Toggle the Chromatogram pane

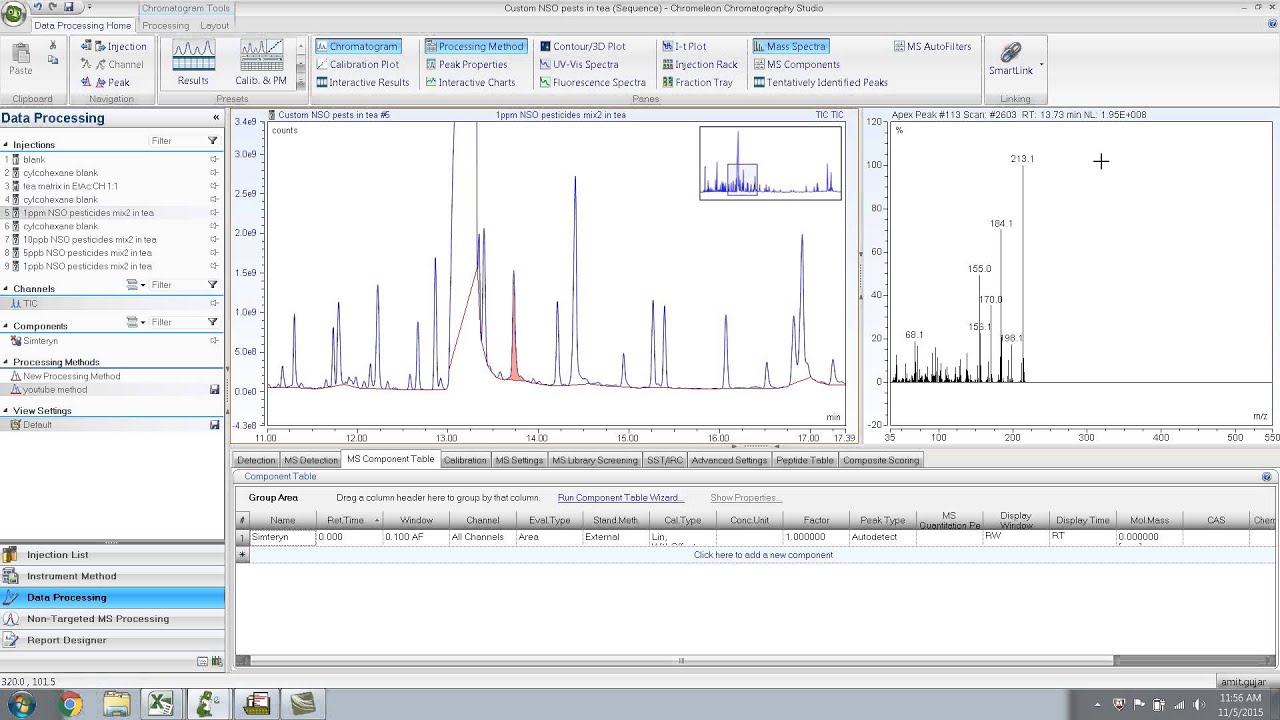click(356, 46)
